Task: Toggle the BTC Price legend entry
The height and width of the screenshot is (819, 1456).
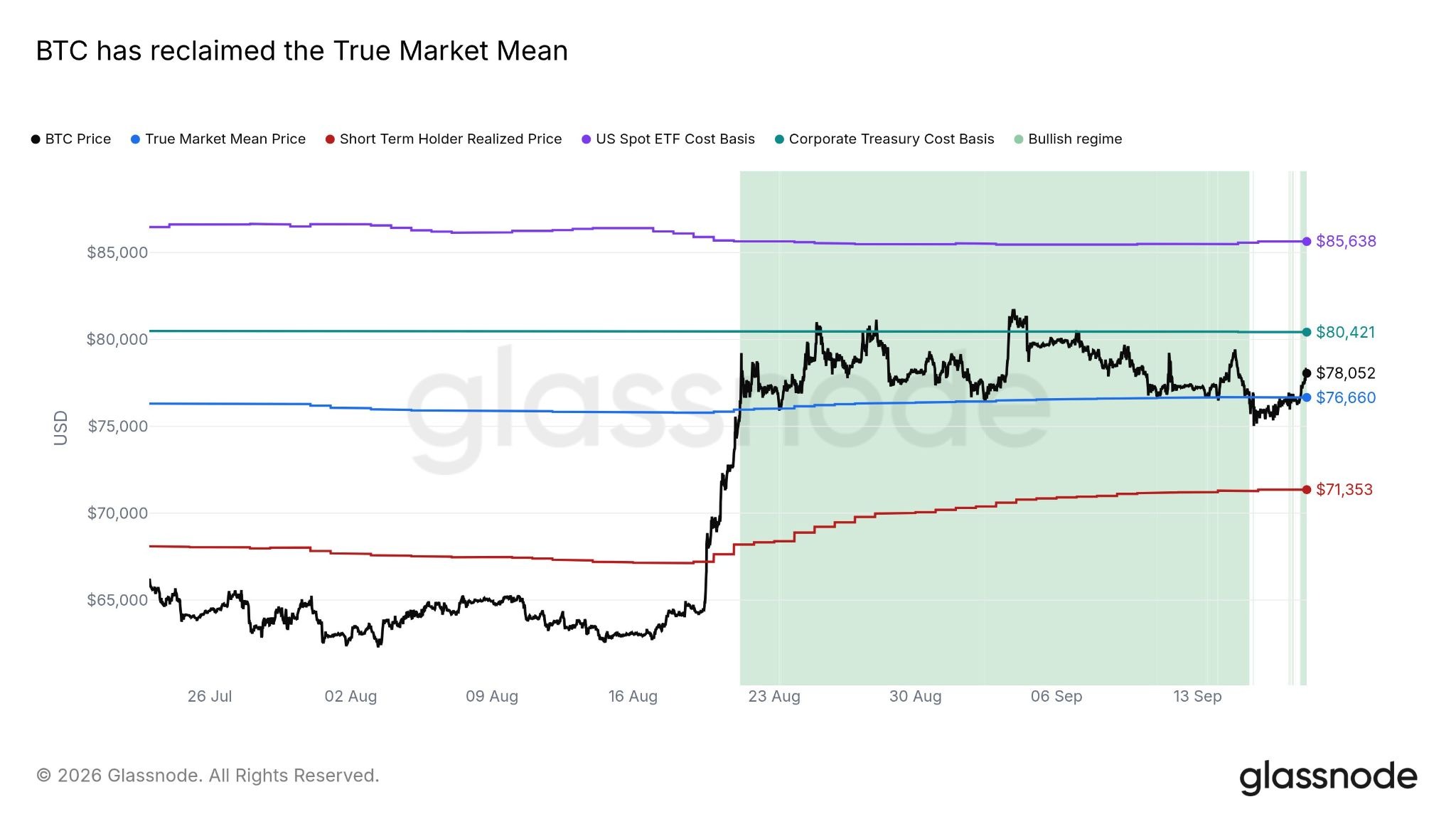Action: (71, 139)
